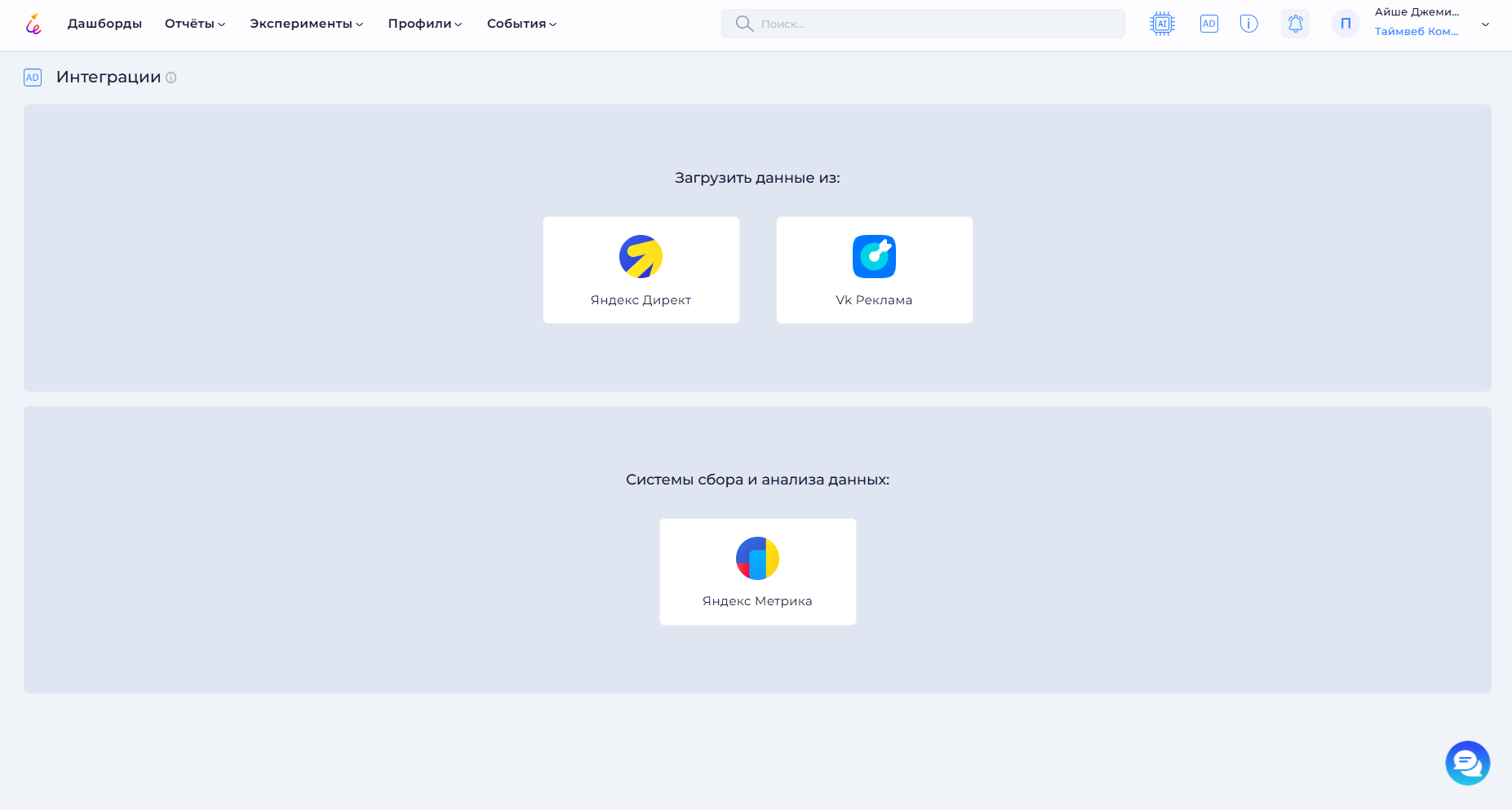Open the Таймвеб Ком... account link
1512x810 pixels.
pyautogui.click(x=1417, y=31)
